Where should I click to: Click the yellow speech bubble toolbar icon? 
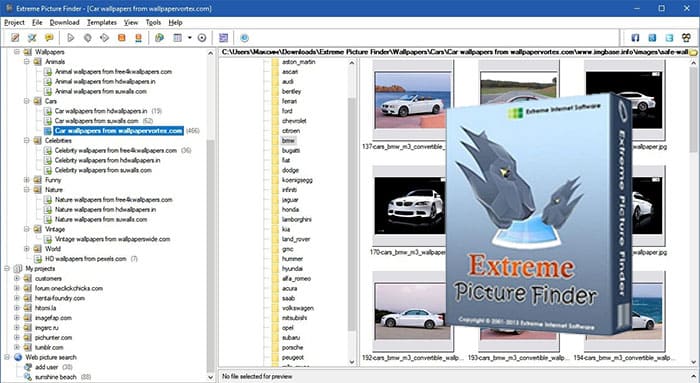[x=49, y=38]
